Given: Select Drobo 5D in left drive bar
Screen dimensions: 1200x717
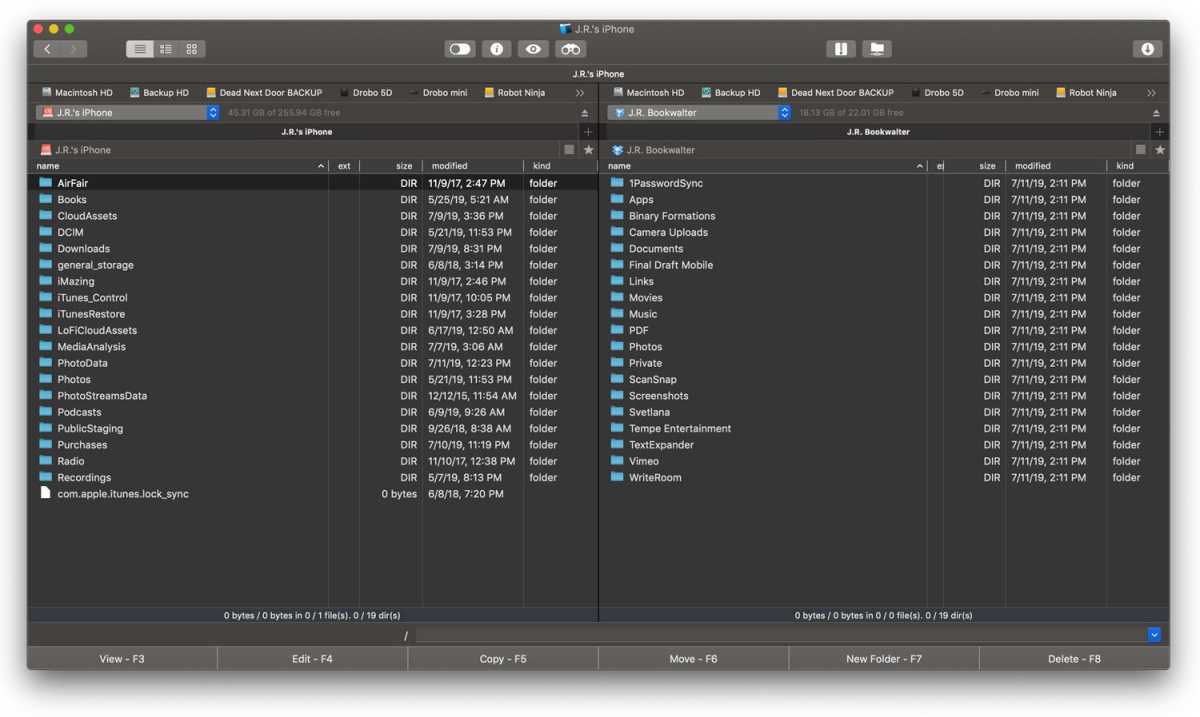Looking at the screenshot, I should pyautogui.click(x=365, y=93).
